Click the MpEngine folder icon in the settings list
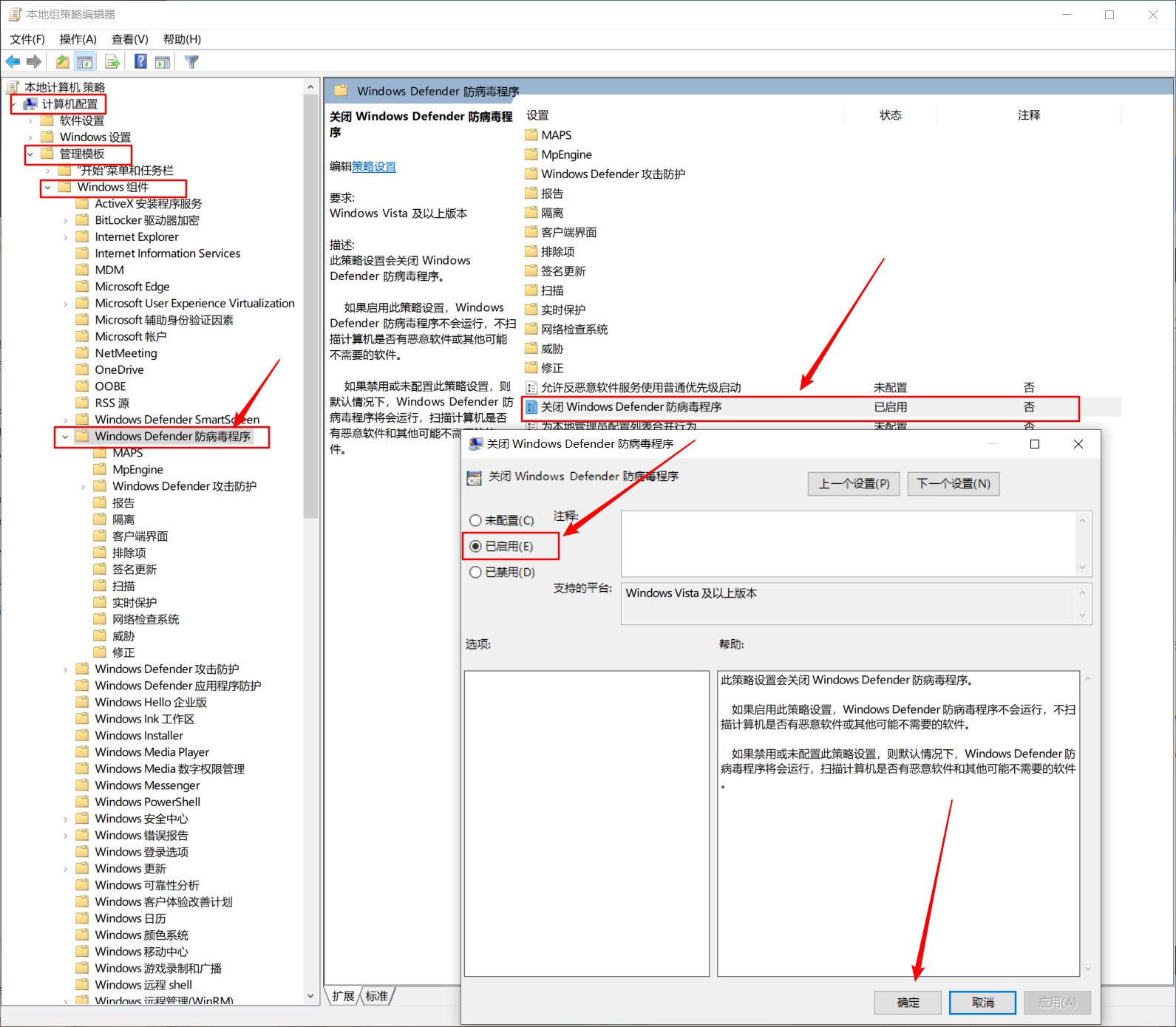Image resolution: width=1176 pixels, height=1027 pixels. (531, 154)
